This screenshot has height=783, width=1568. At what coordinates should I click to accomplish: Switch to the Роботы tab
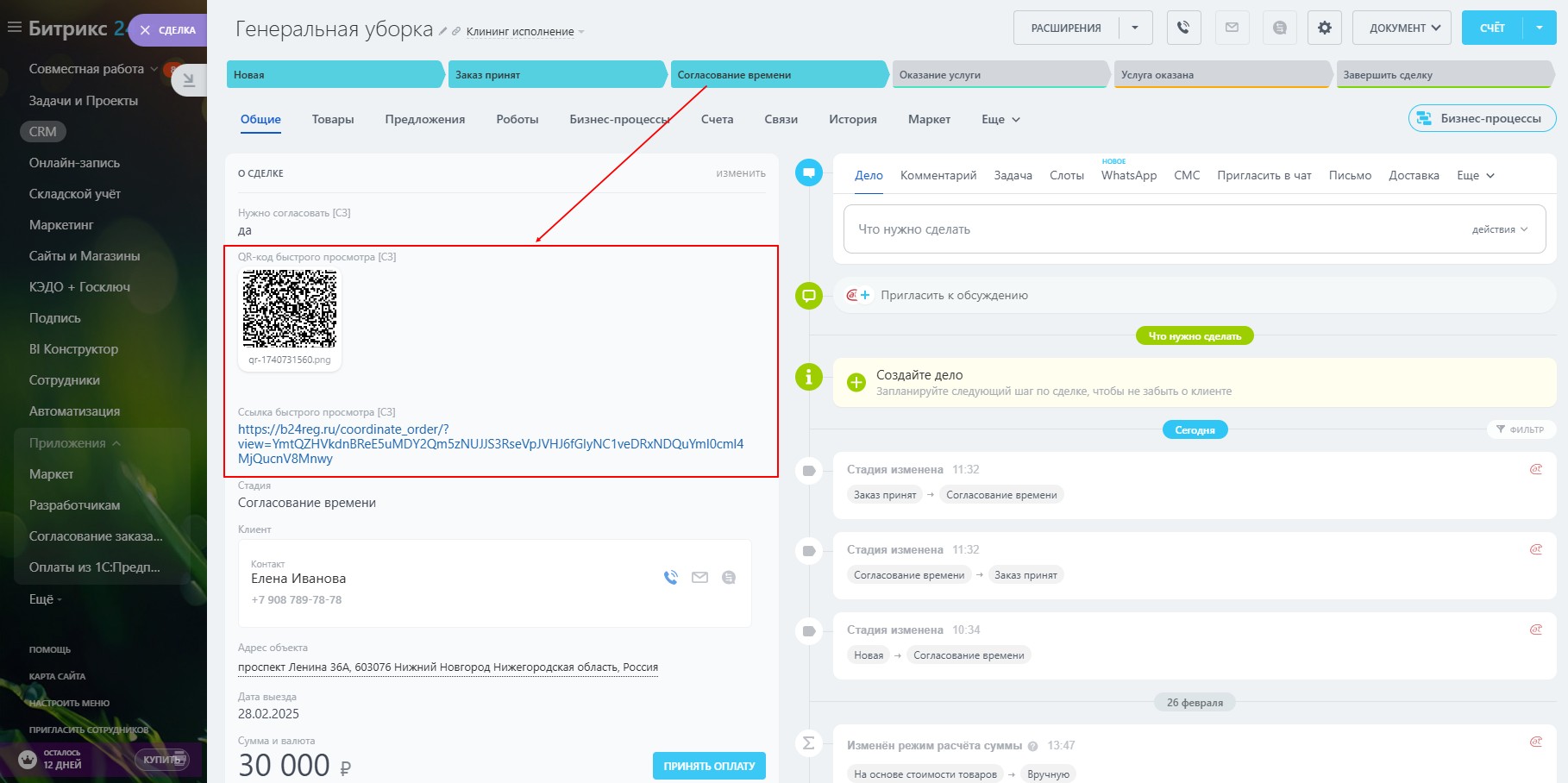[x=517, y=119]
